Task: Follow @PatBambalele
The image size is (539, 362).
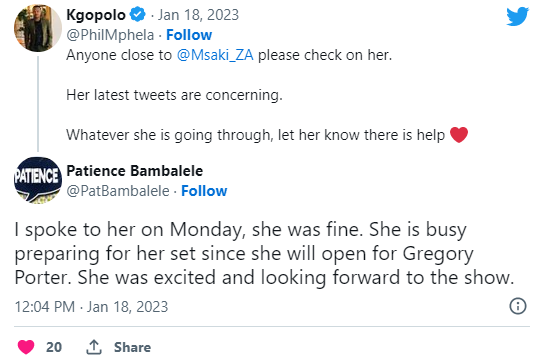Action: coord(204,191)
